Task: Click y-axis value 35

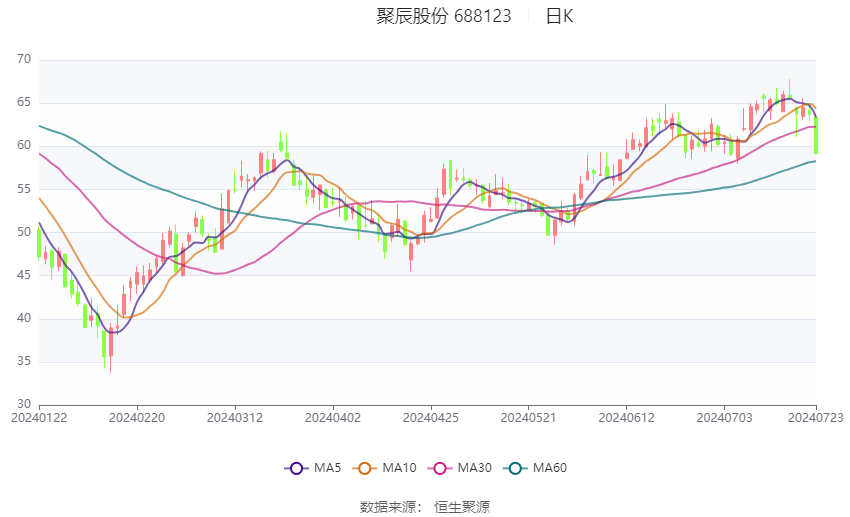Action: [24, 361]
